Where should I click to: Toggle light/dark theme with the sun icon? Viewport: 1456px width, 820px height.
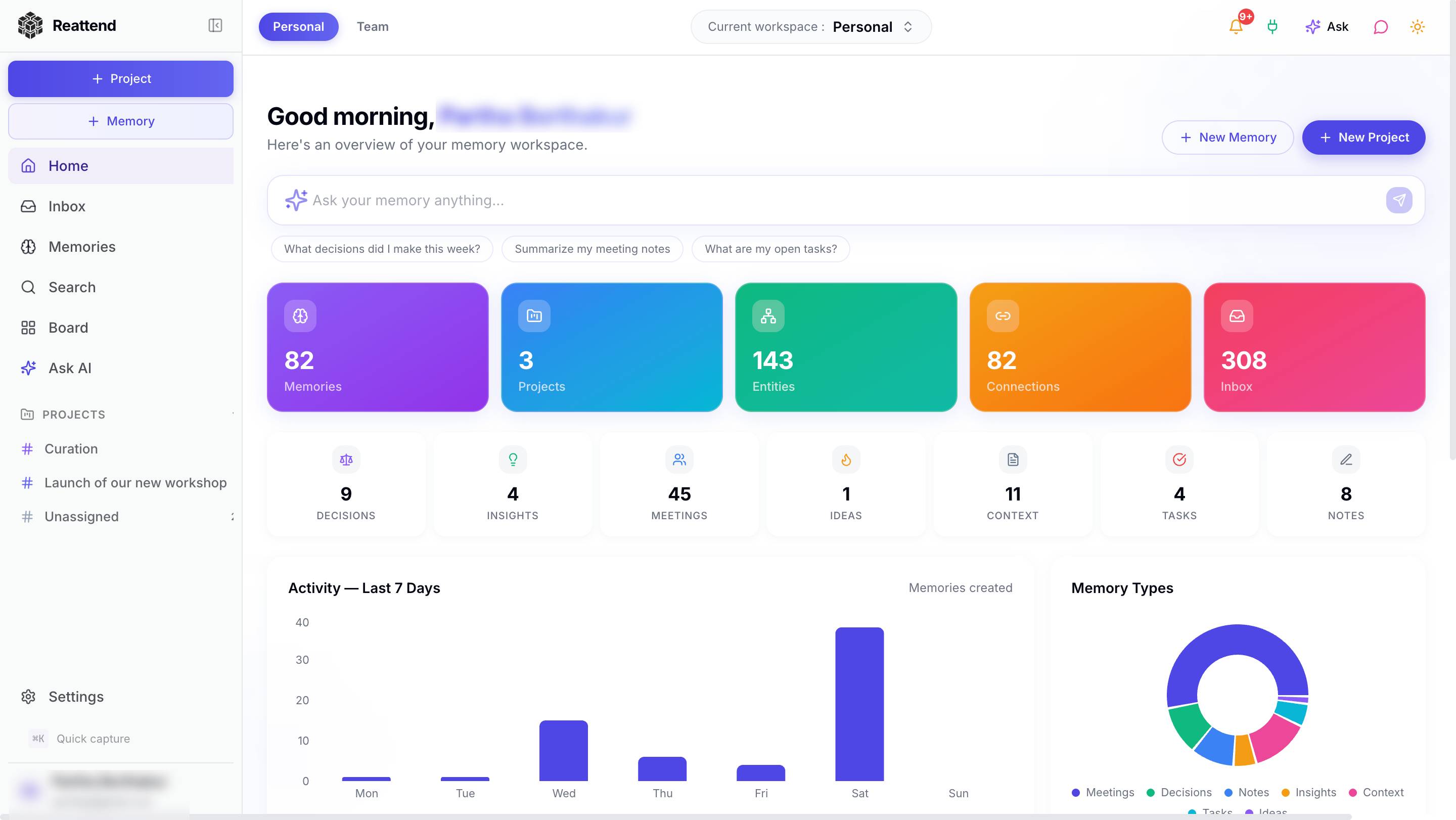coord(1417,27)
